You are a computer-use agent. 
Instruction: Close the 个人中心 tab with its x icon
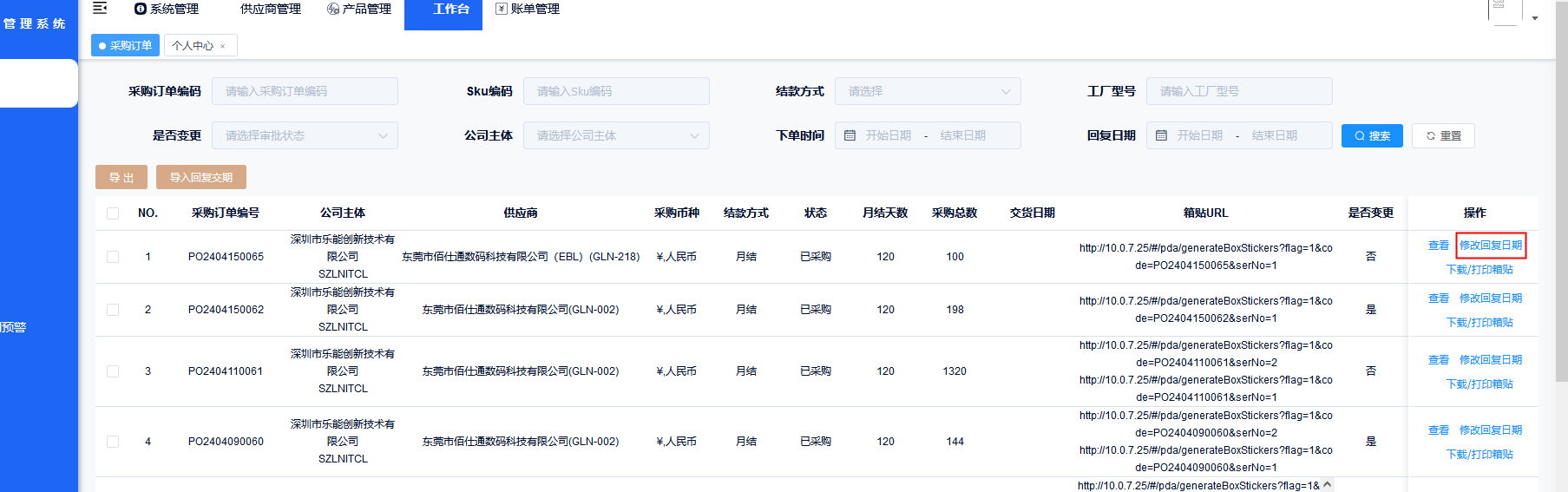223,46
